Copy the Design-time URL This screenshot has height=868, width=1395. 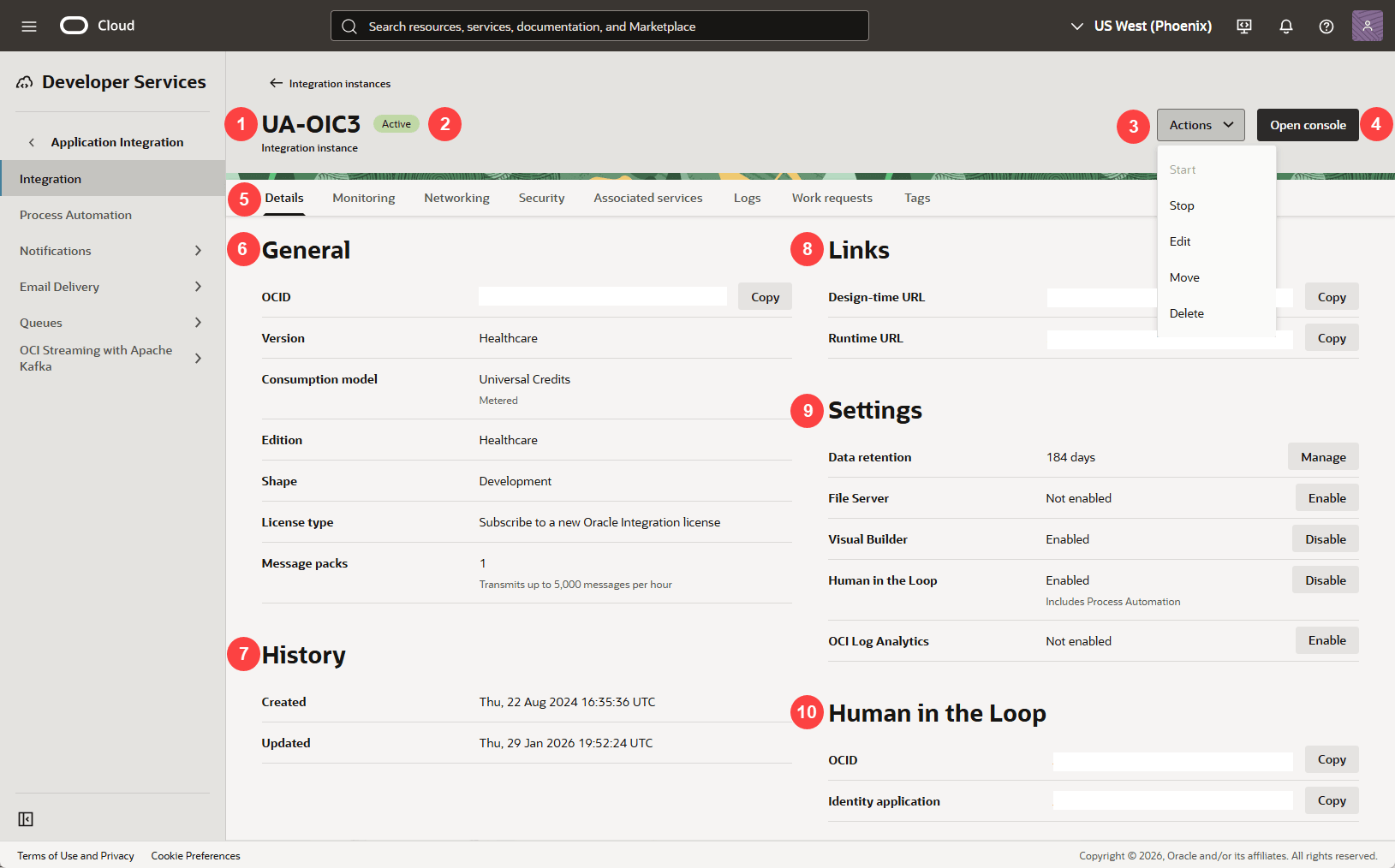point(1332,297)
